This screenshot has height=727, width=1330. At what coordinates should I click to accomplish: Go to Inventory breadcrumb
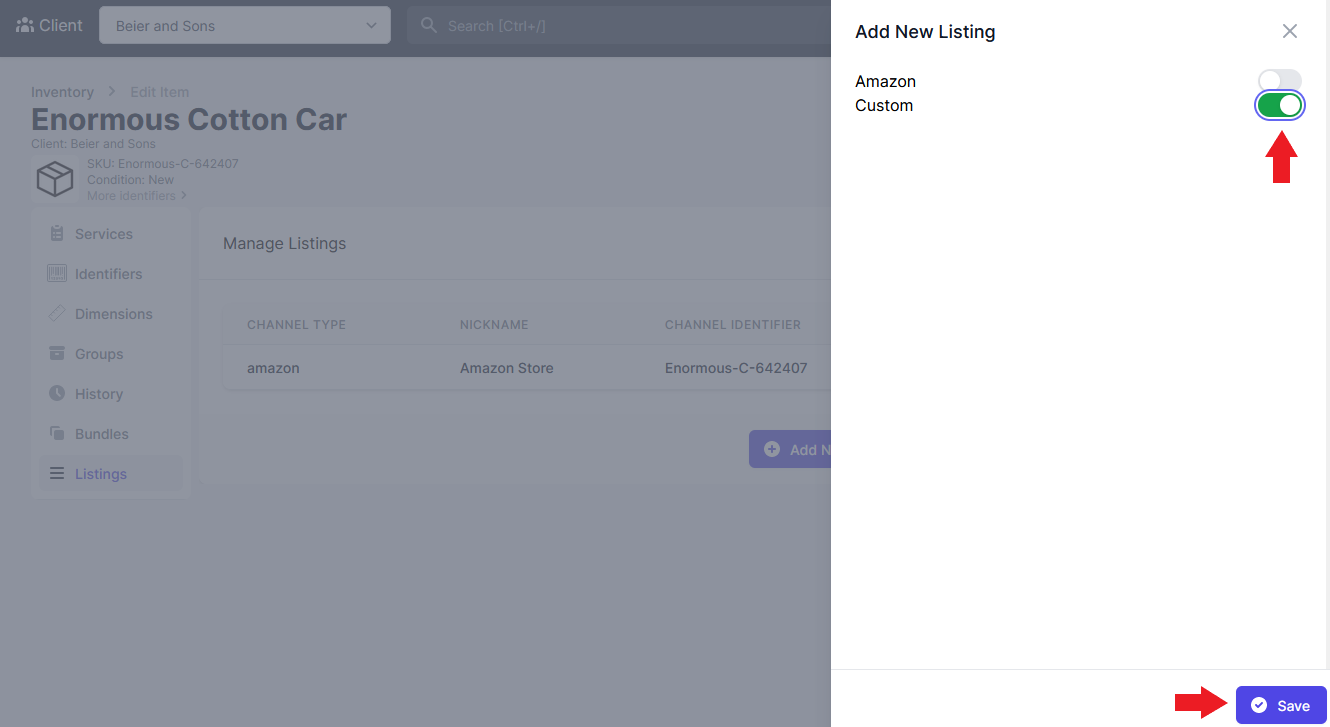(62, 92)
